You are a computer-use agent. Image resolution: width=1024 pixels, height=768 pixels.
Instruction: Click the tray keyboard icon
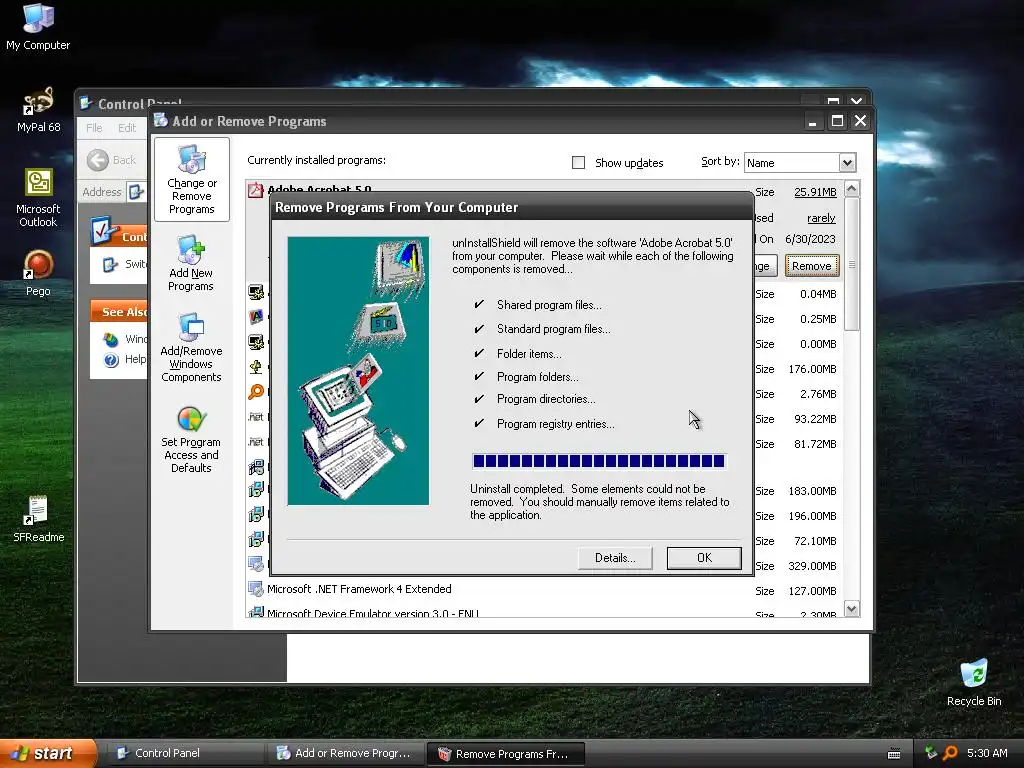(x=894, y=754)
